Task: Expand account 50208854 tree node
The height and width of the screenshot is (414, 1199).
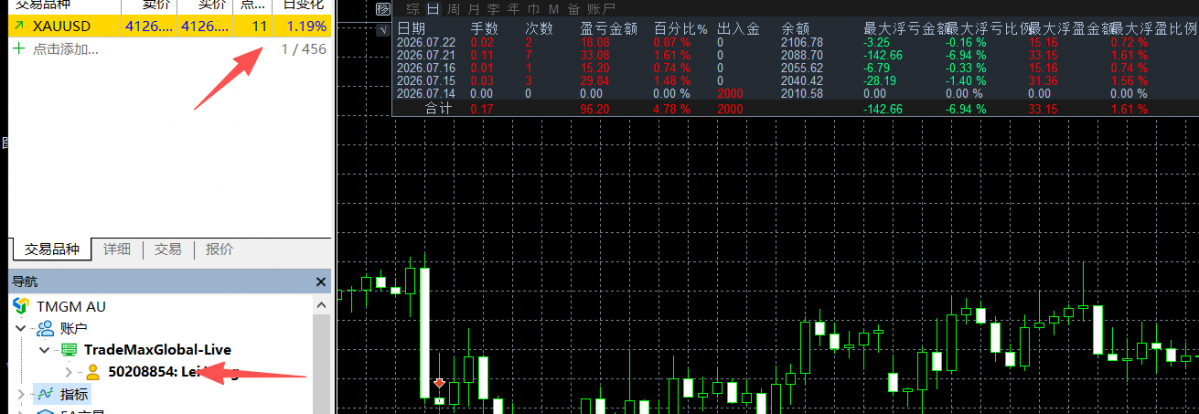Action: pyautogui.click(x=70, y=373)
